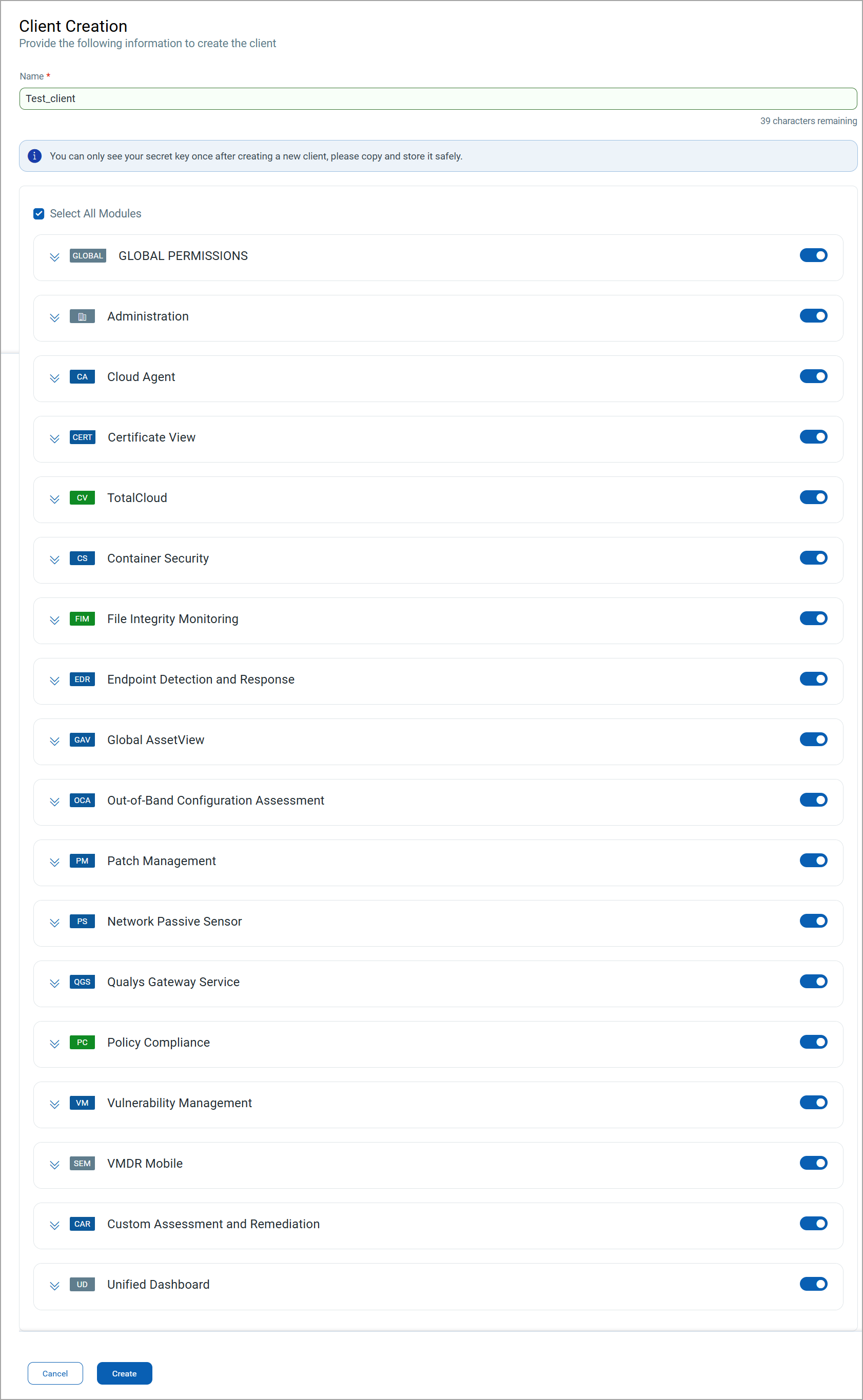Click the Select All Modules label
The image size is (863, 1400).
pyautogui.click(x=95, y=213)
